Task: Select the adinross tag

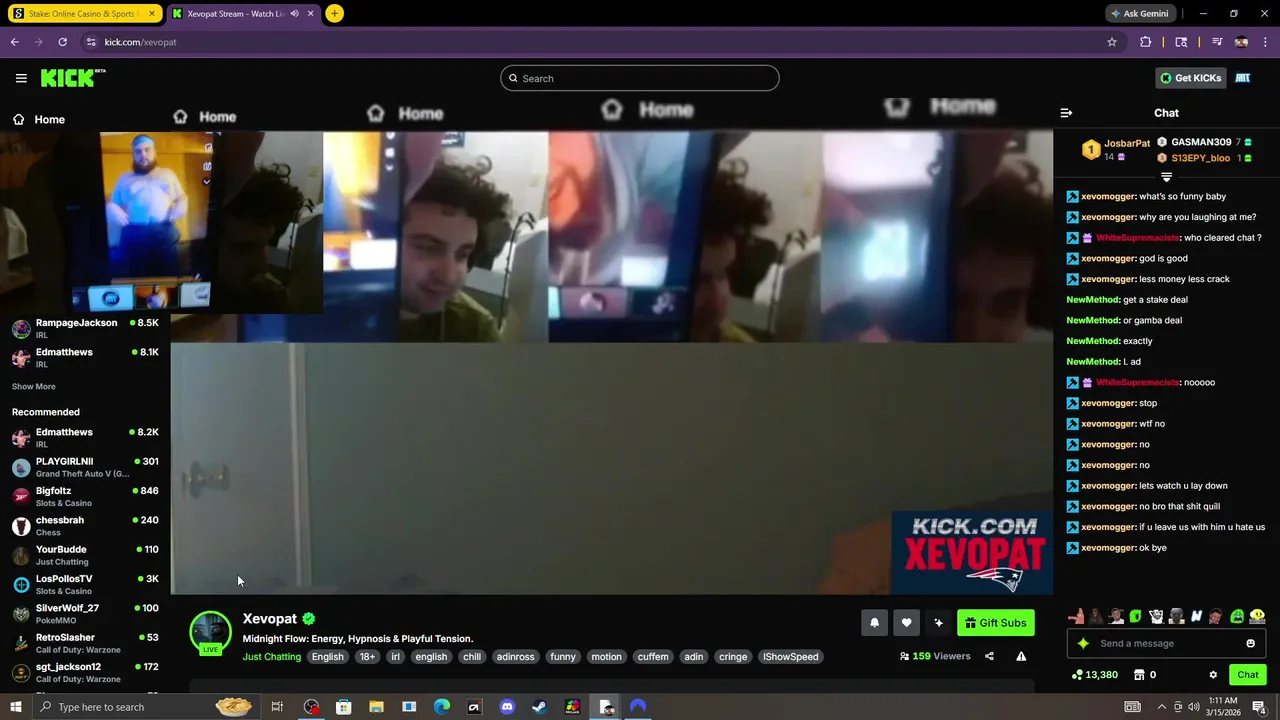Action: [x=515, y=657]
